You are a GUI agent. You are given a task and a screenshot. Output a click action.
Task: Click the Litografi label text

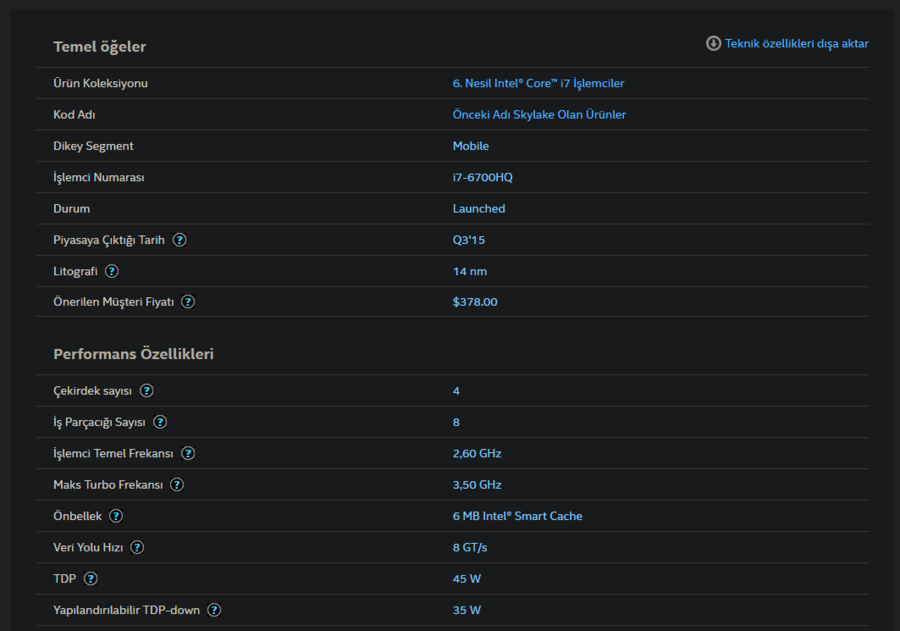pos(75,271)
